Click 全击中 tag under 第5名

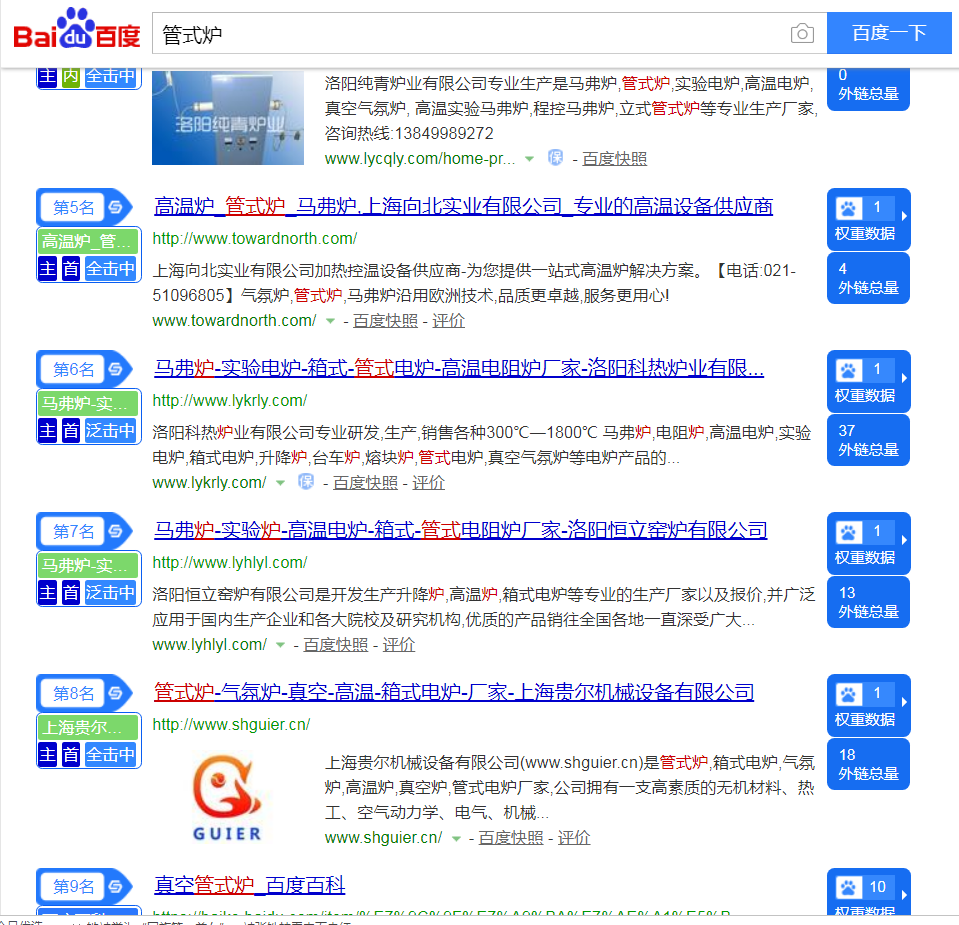click(x=110, y=269)
